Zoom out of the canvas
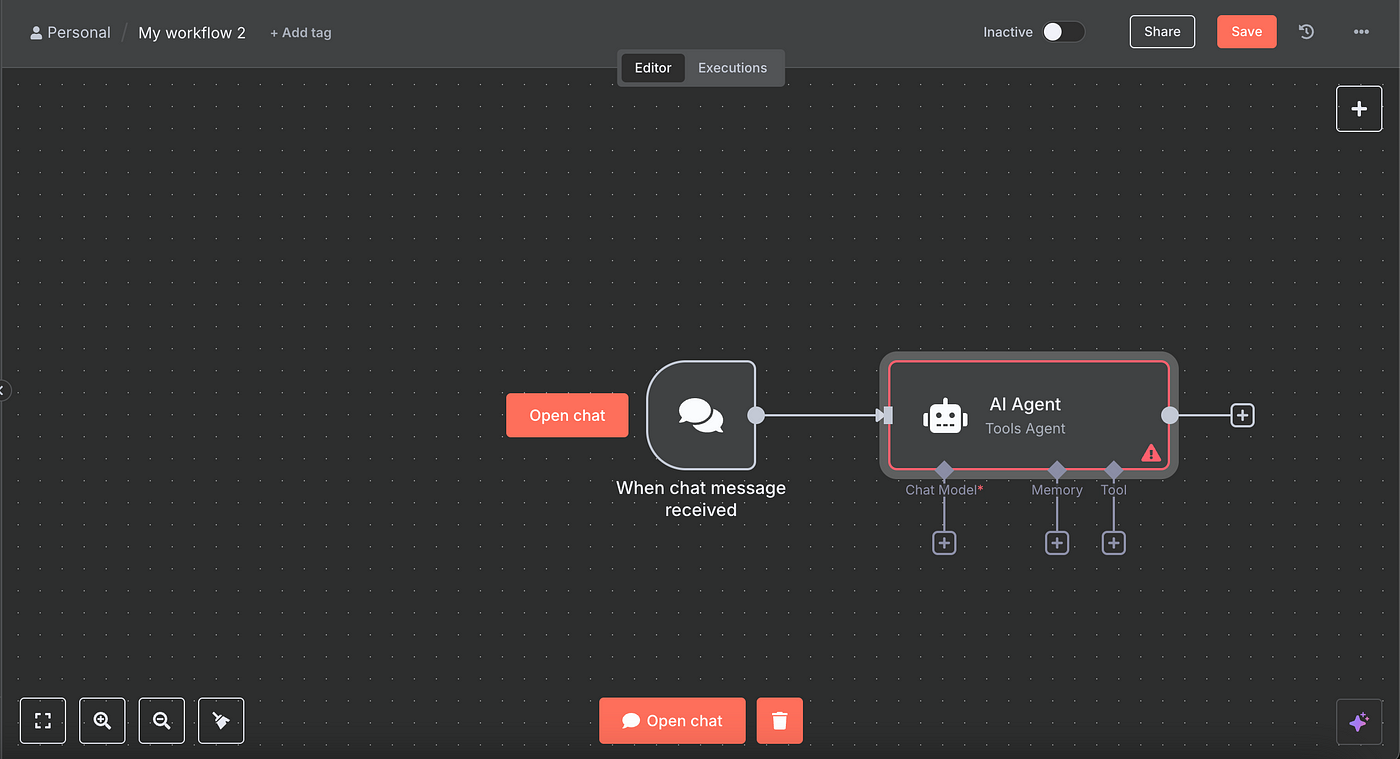Screen dimensions: 1400x759 coord(162,720)
